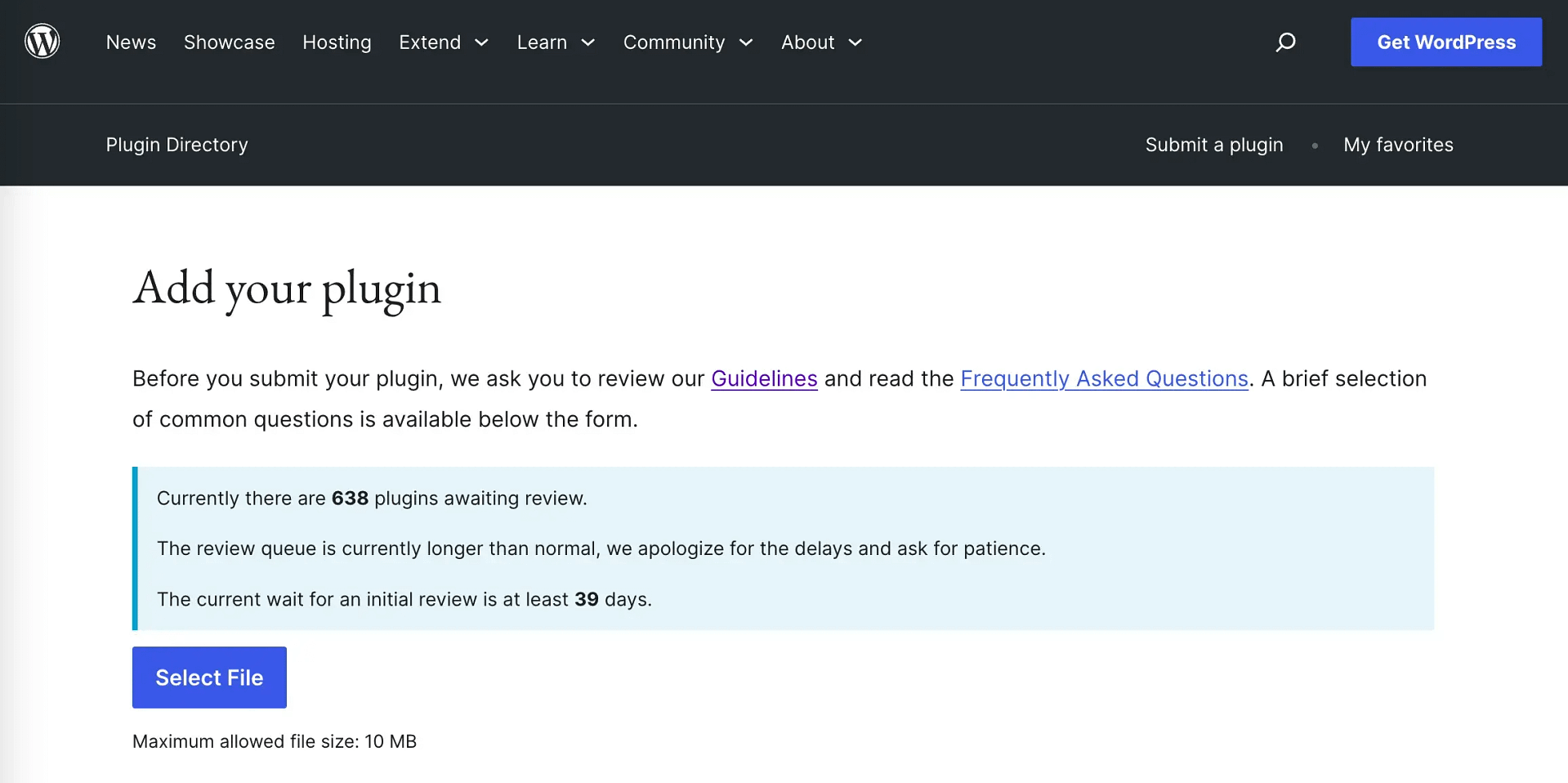Open the Frequently Asked Questions link
This screenshot has width=1568, height=783.
[1104, 378]
